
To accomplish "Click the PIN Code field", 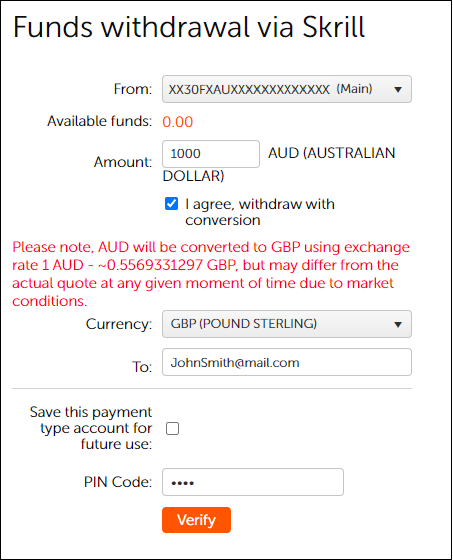I will [x=253, y=482].
